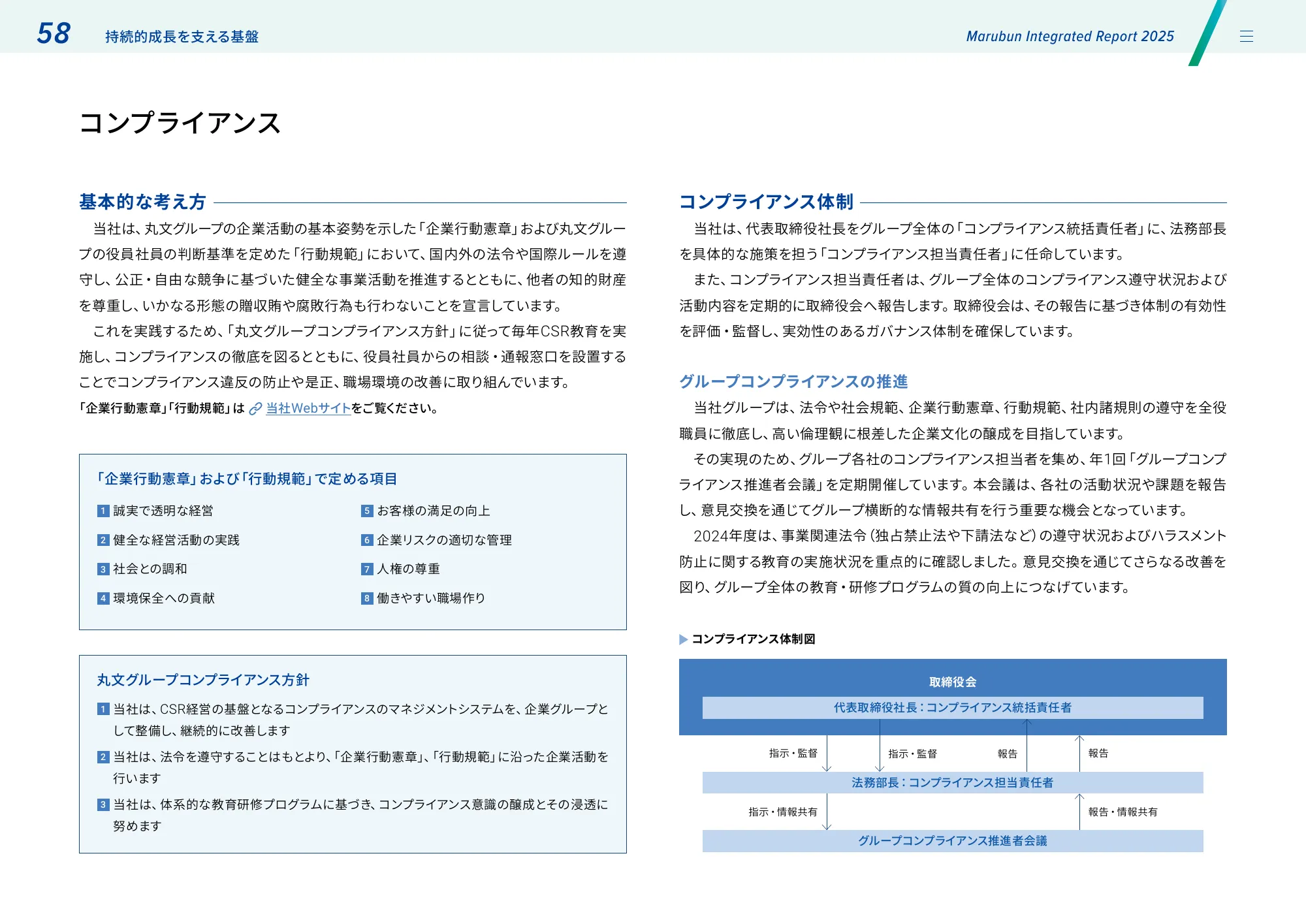This screenshot has height=924, width=1306.
Task: Select the numbered badge 1 beside 誠実で透明な経営
Action: tap(103, 511)
